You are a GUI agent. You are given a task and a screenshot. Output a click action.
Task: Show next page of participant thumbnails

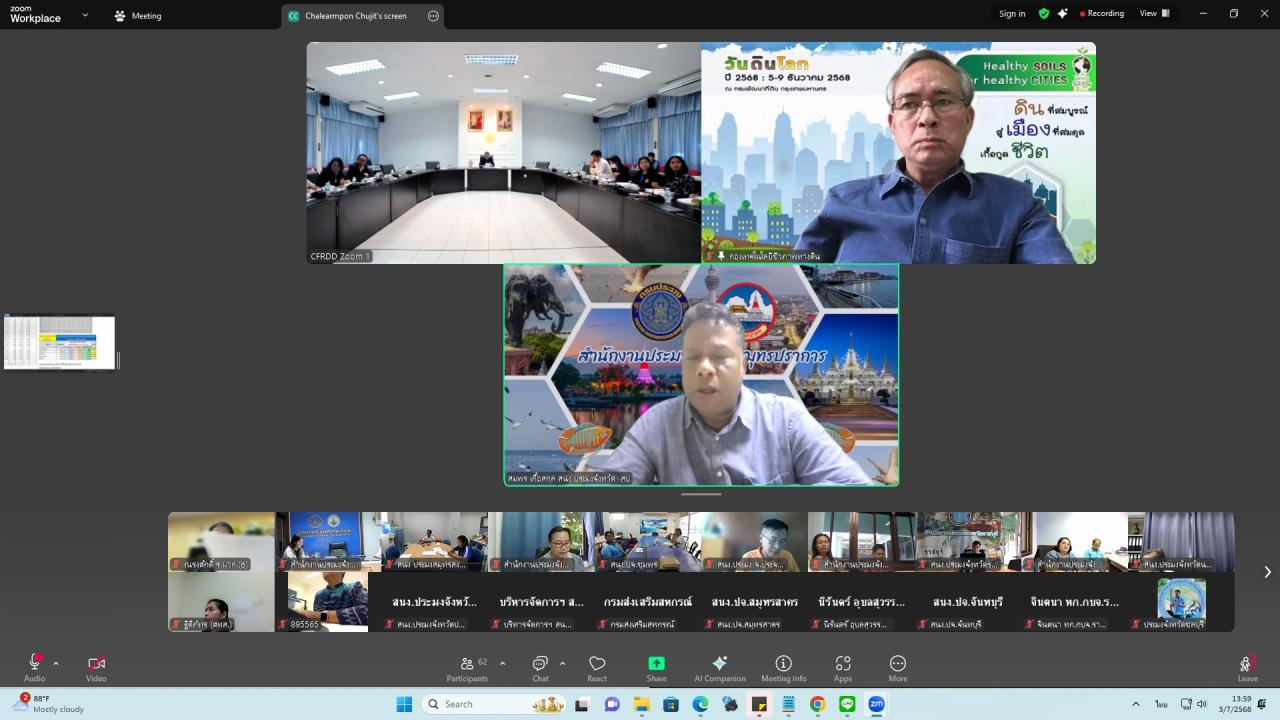pos(1267,572)
